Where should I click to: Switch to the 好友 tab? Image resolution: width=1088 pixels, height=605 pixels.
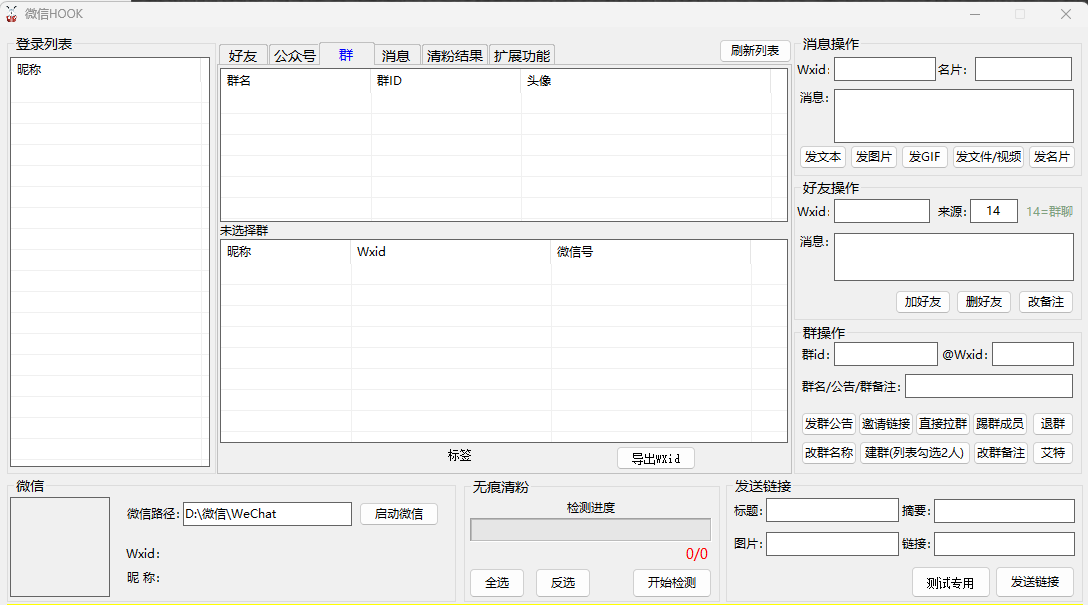point(243,56)
